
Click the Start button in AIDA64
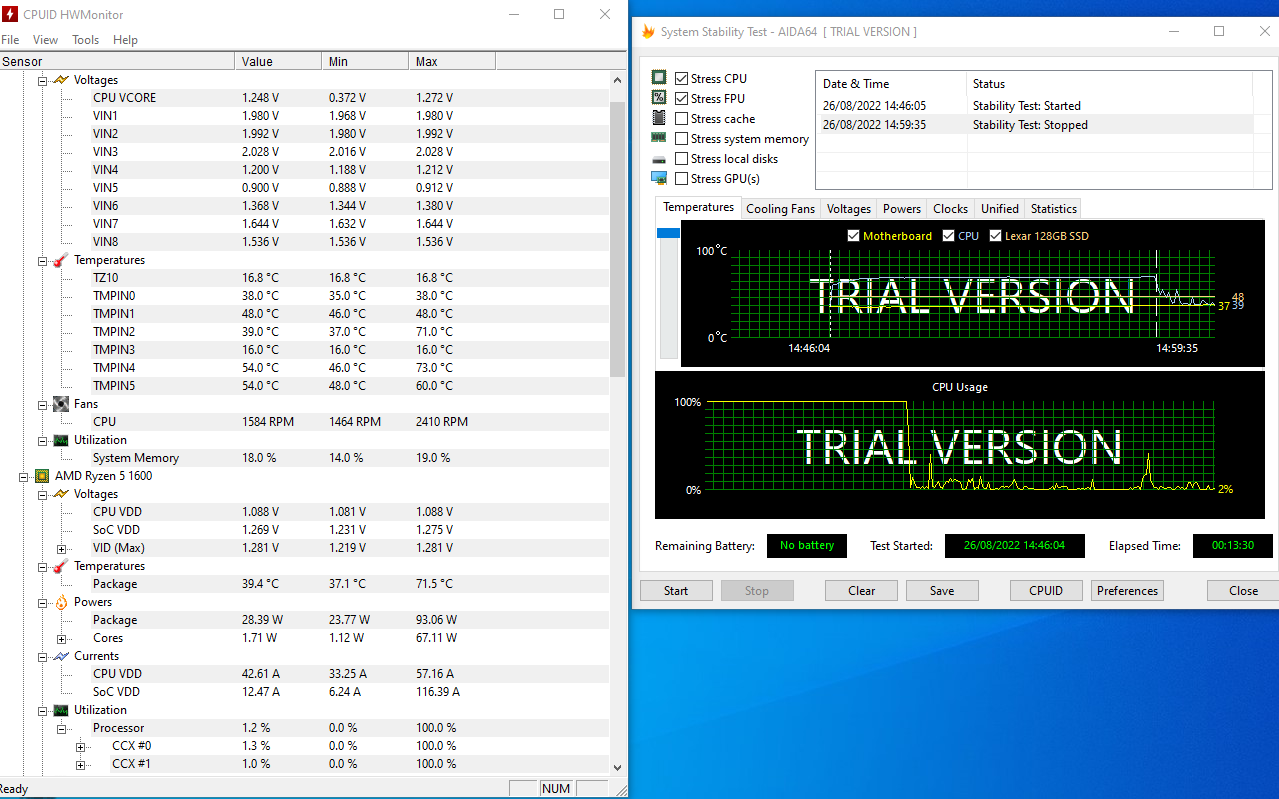pos(676,591)
